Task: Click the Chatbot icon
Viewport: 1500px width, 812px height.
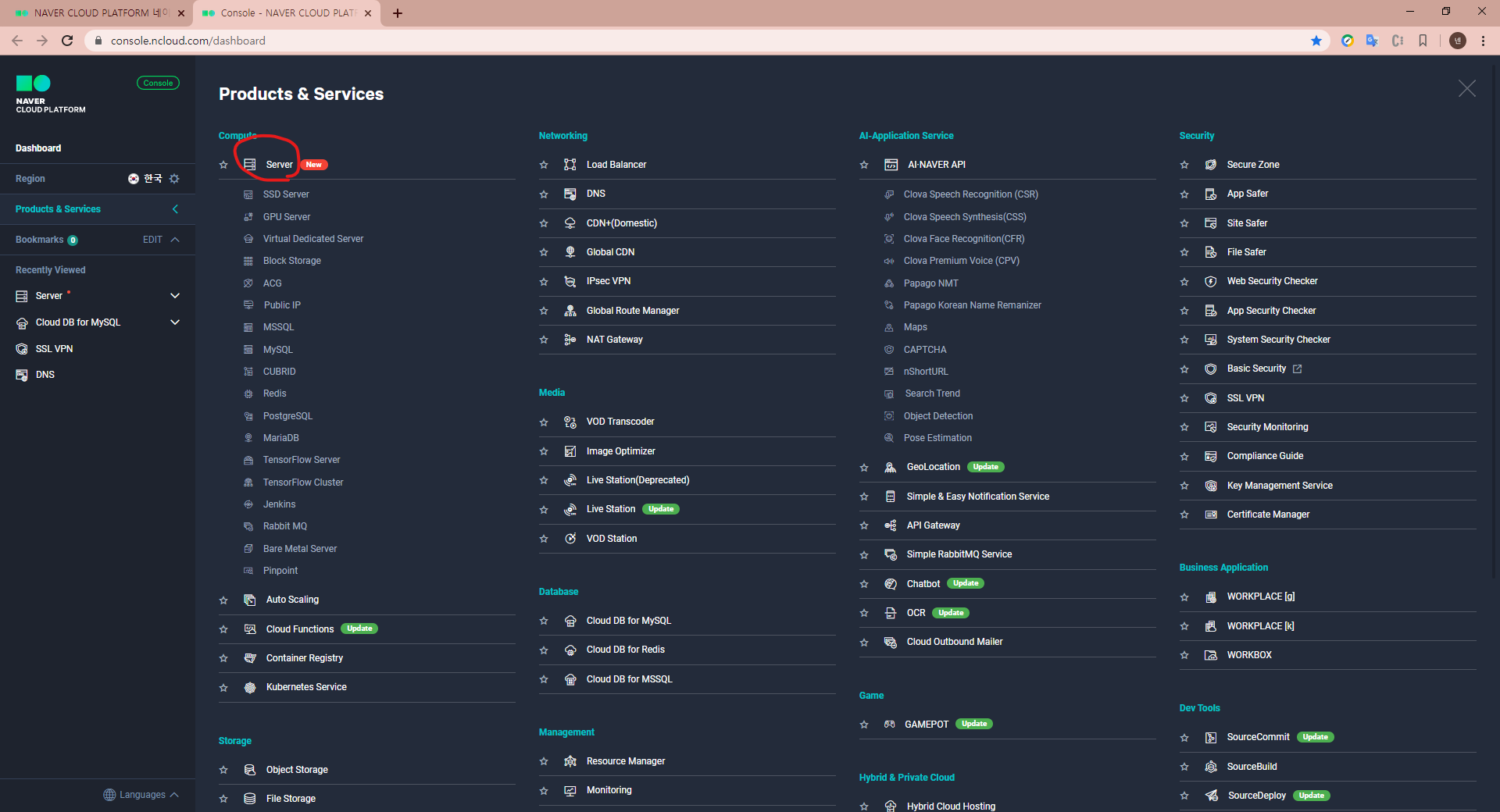Action: [x=891, y=584]
